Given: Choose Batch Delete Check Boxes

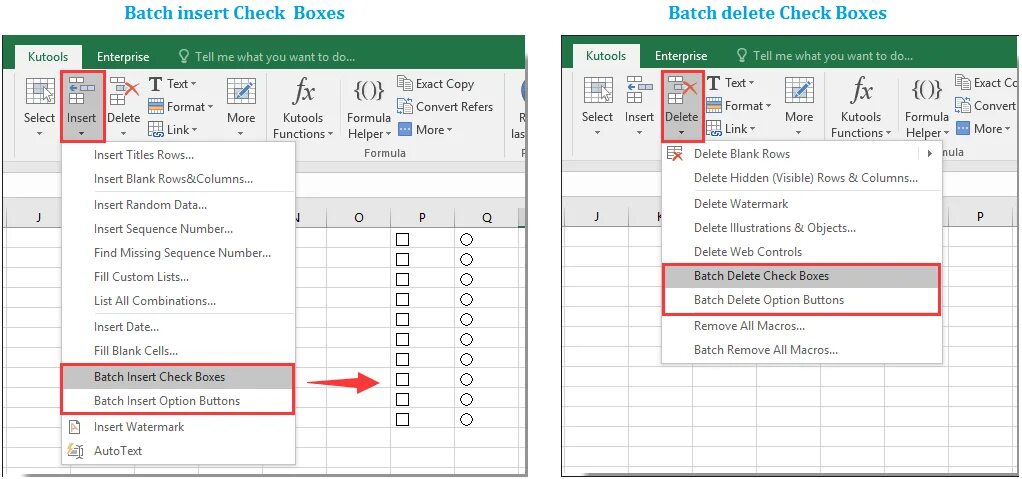Looking at the screenshot, I should pos(802,276).
